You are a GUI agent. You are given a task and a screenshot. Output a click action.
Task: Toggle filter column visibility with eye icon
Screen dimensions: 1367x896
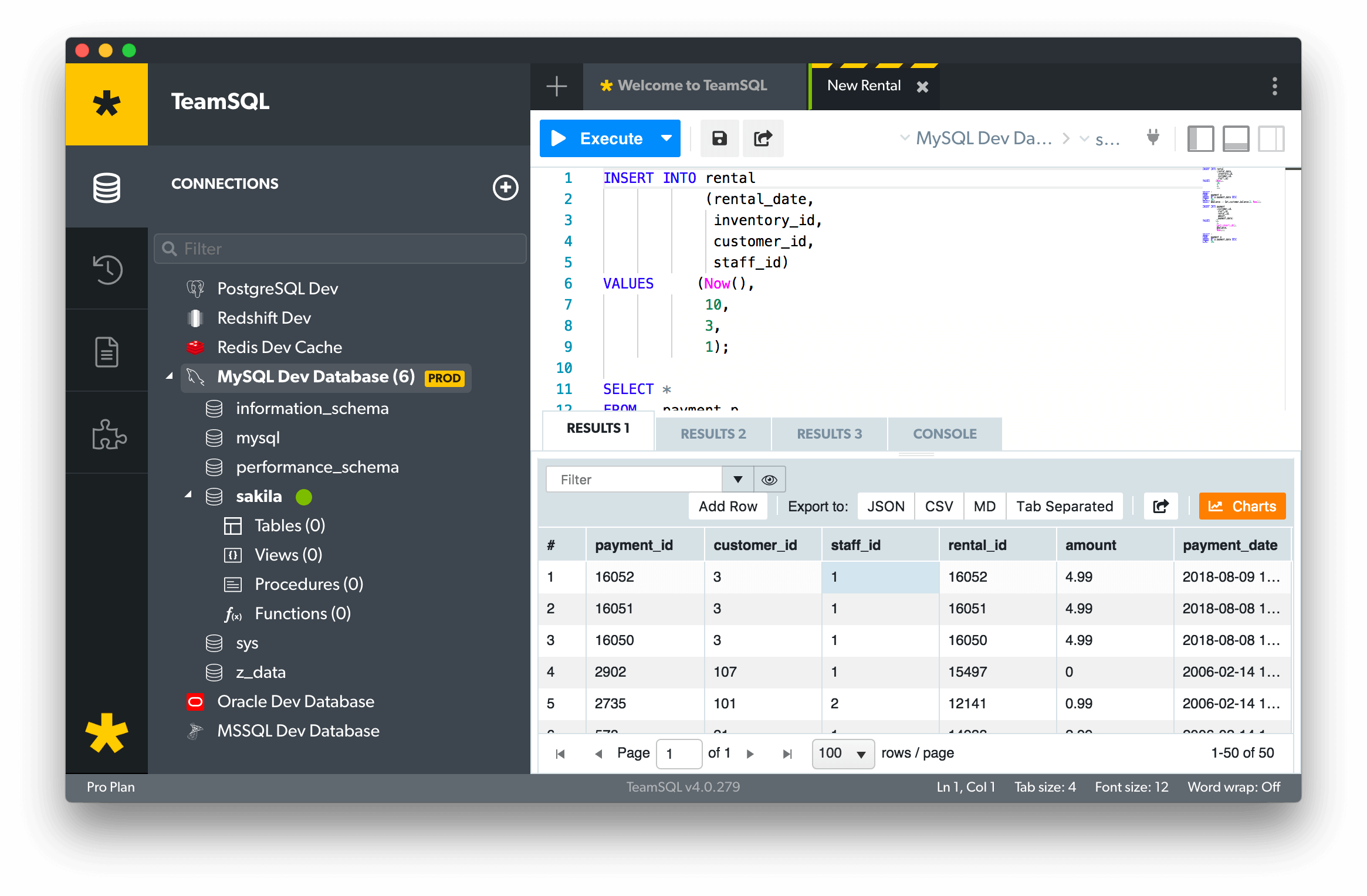[x=769, y=479]
